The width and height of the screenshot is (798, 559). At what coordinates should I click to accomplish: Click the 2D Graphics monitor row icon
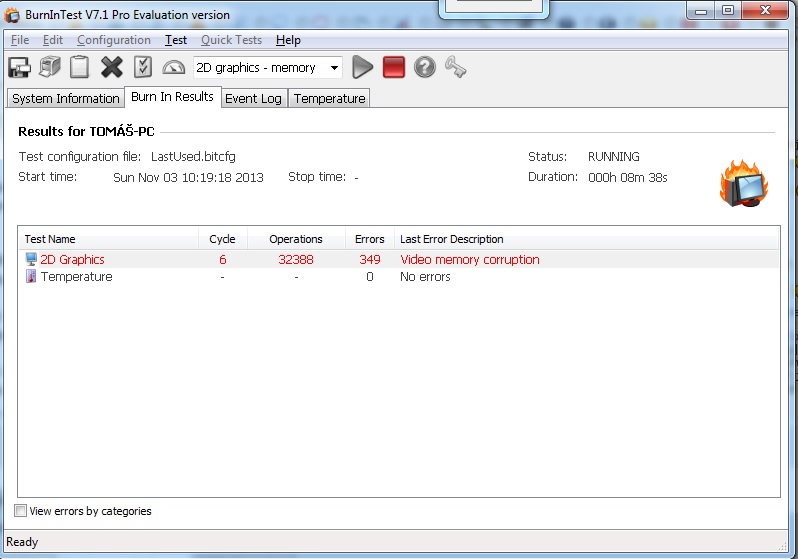tap(31, 260)
